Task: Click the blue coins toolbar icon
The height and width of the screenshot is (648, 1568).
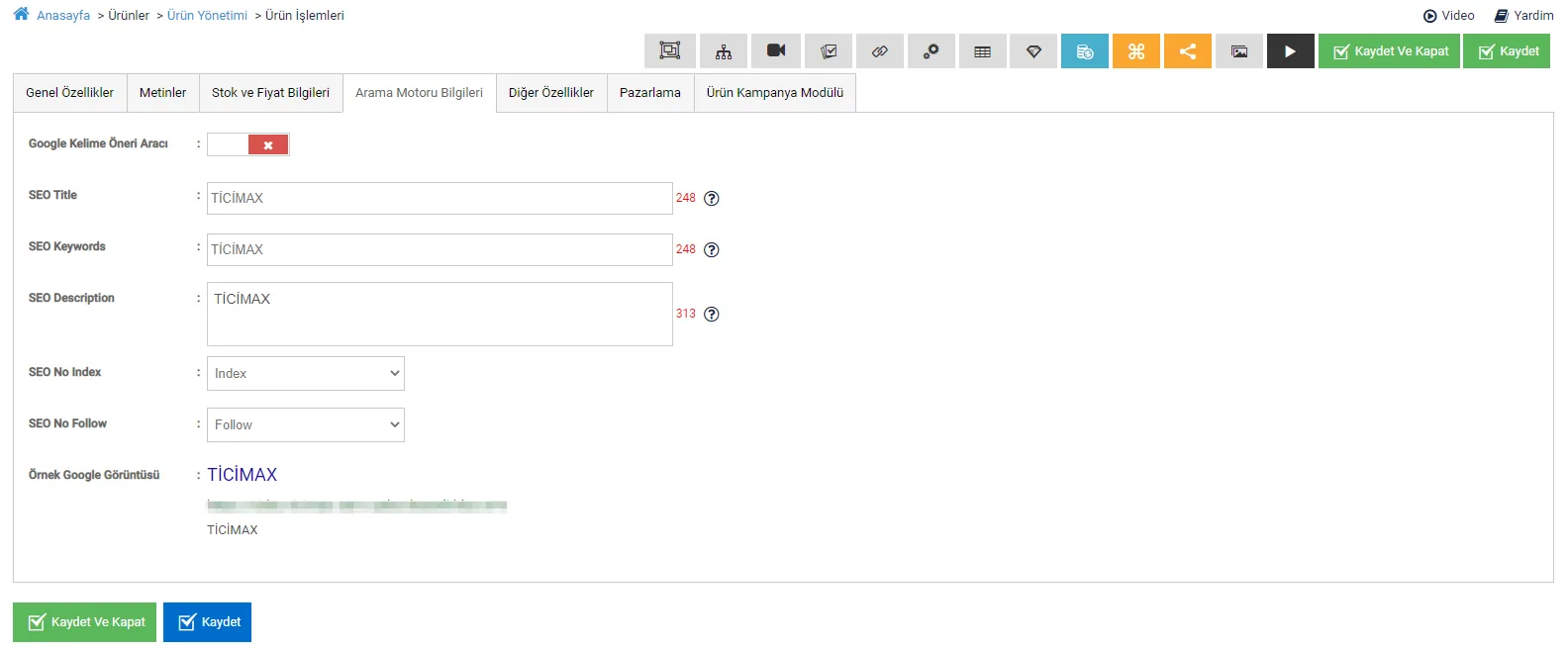Action: pos(1085,51)
